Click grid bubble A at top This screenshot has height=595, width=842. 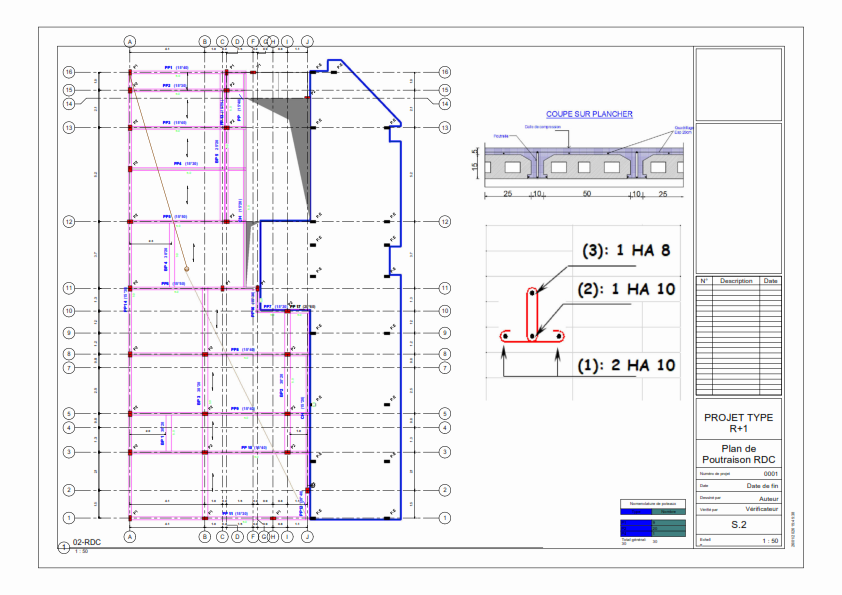129,41
